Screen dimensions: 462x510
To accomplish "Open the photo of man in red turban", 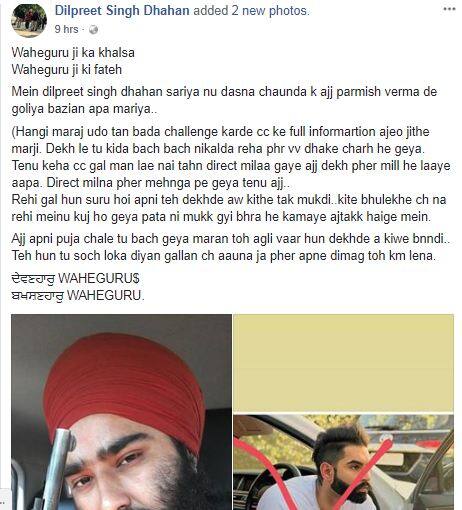I will pyautogui.click(x=121, y=412).
